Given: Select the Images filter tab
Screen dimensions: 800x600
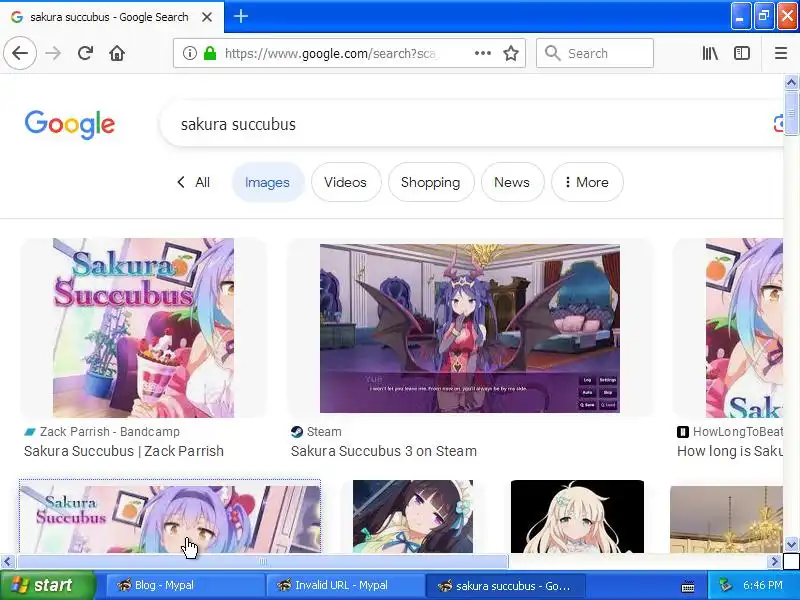Looking at the screenshot, I should pos(267,182).
